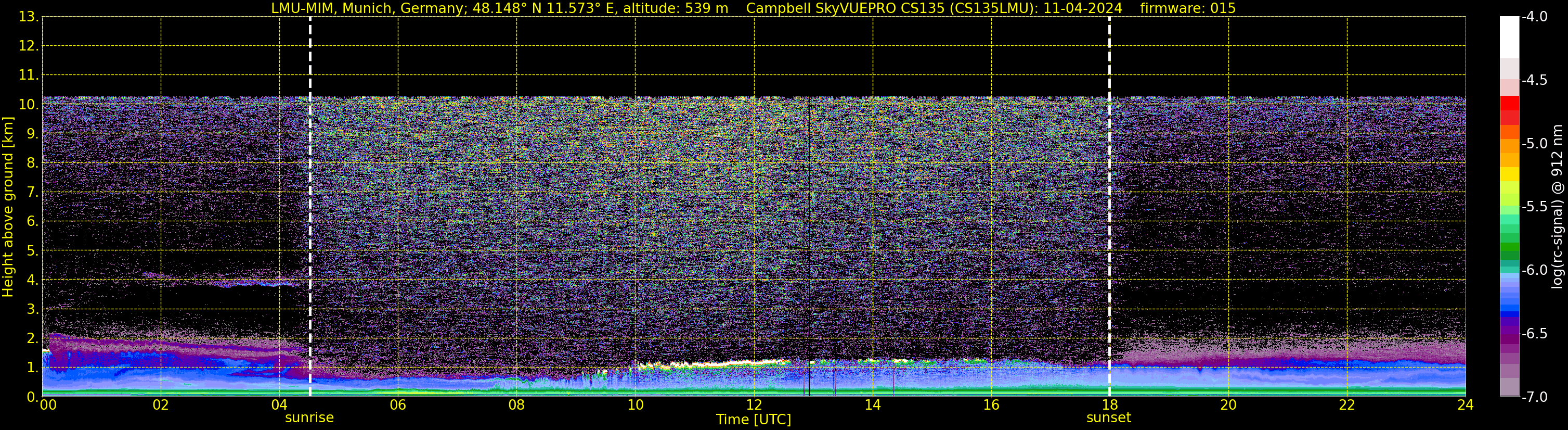Click the sunrise label below the axis

click(x=309, y=417)
